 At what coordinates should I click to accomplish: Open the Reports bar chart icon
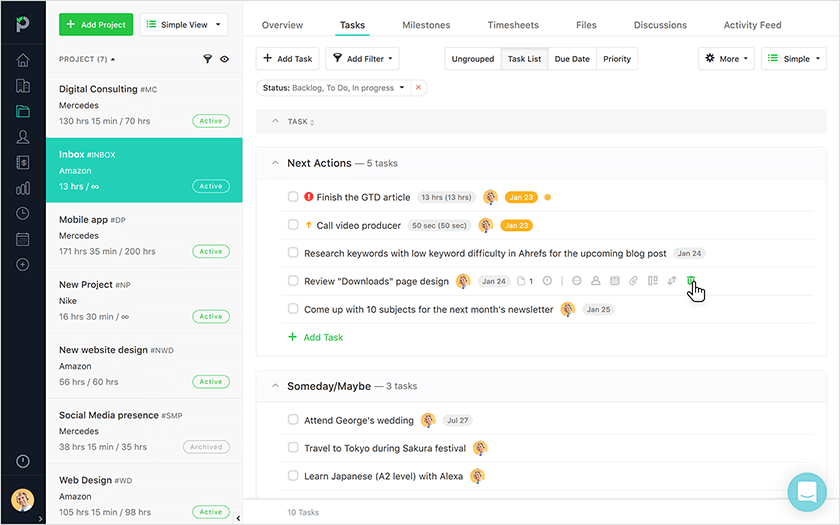click(x=22, y=188)
